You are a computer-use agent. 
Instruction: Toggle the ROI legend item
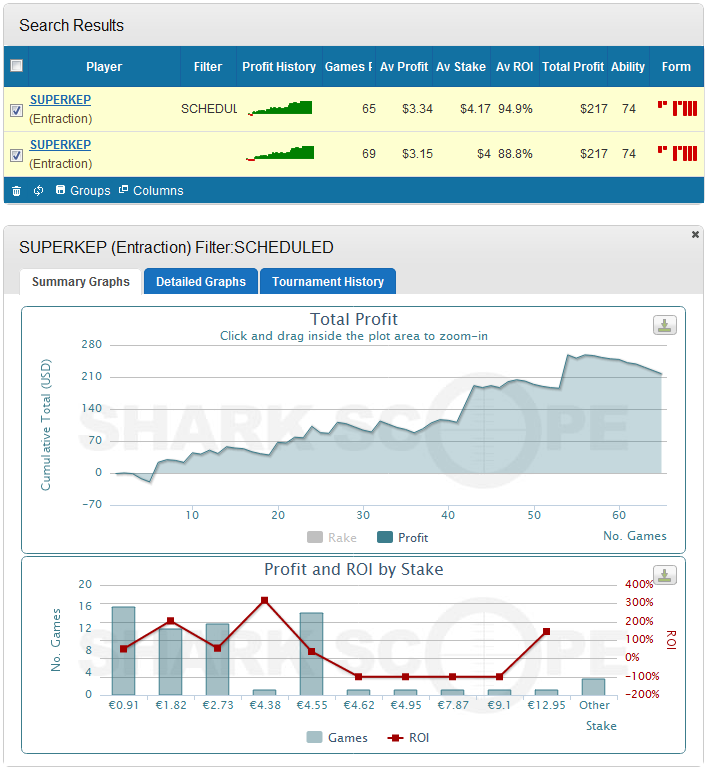[x=408, y=738]
